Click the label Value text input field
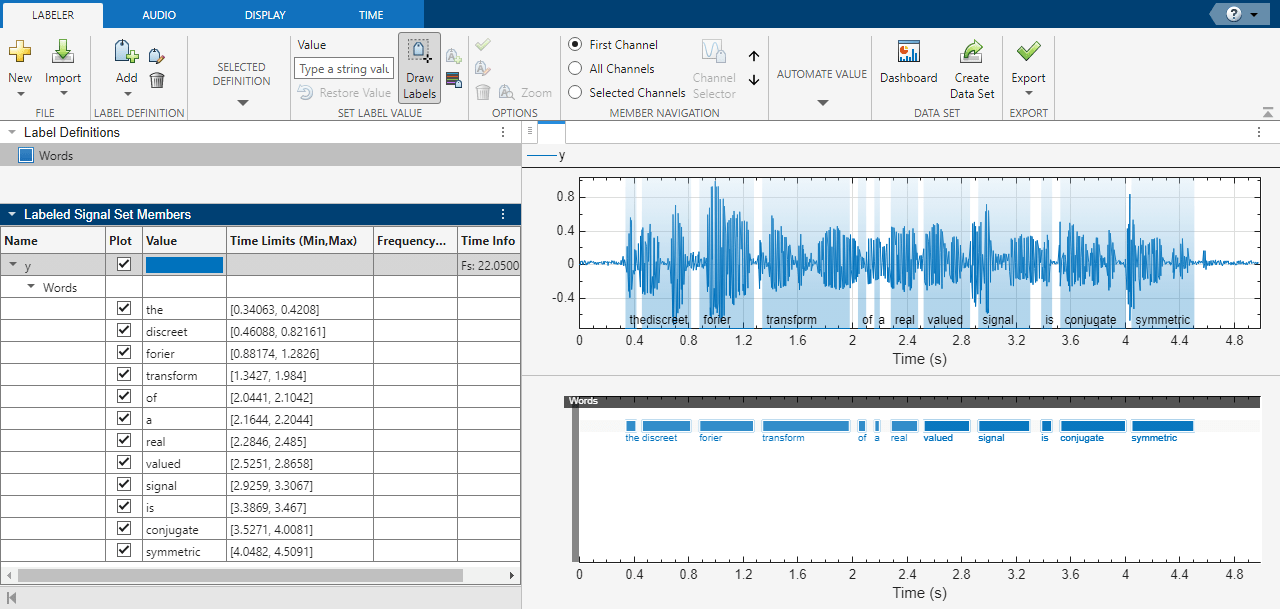 [x=344, y=69]
